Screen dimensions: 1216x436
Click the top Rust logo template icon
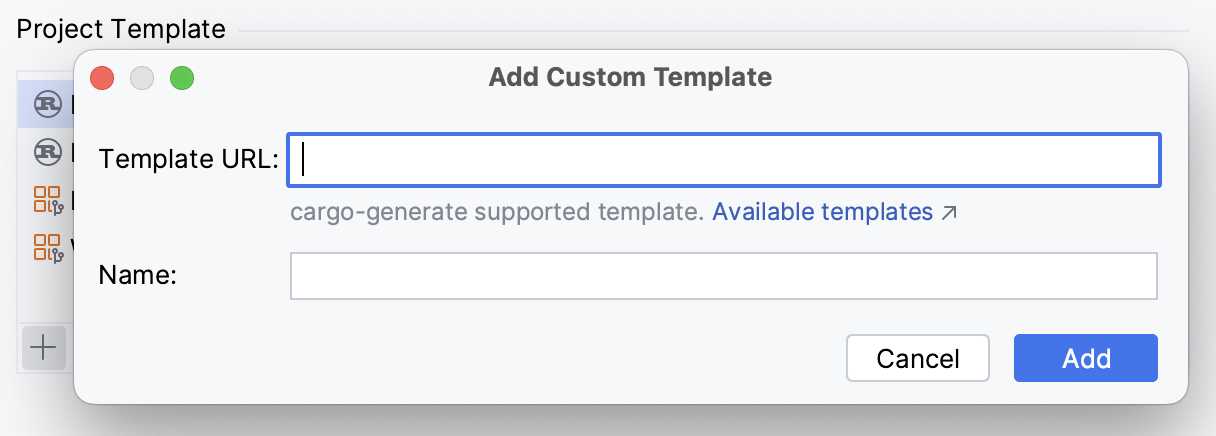48,103
